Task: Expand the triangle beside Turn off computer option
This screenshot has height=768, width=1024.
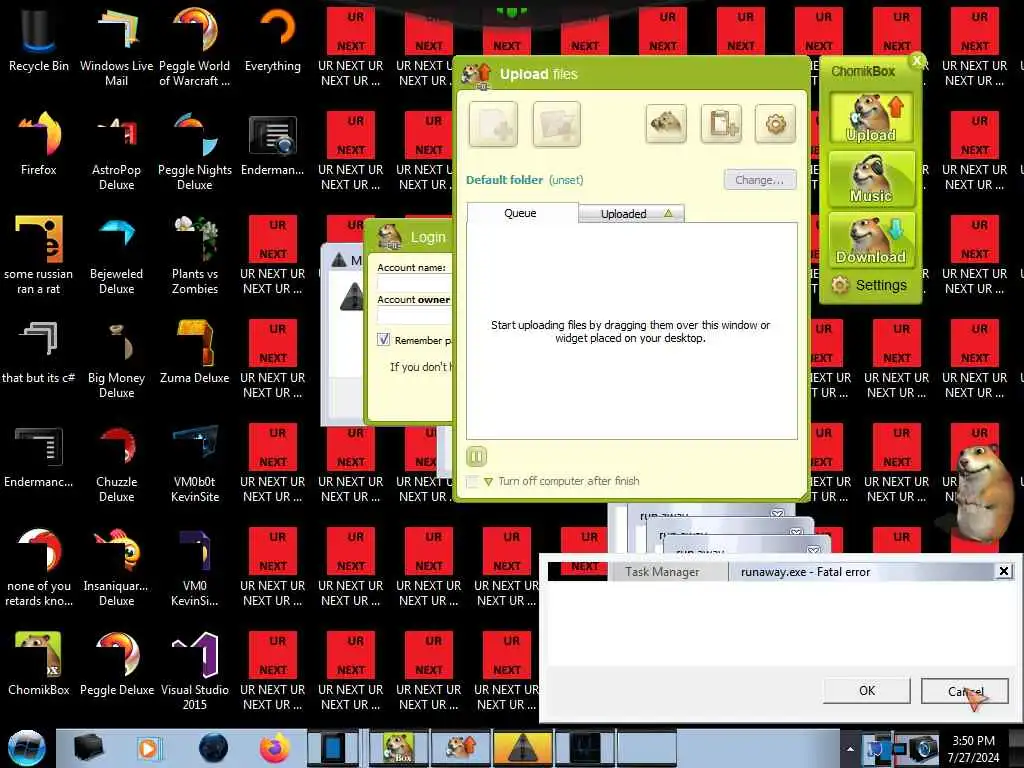Action: pyautogui.click(x=488, y=482)
